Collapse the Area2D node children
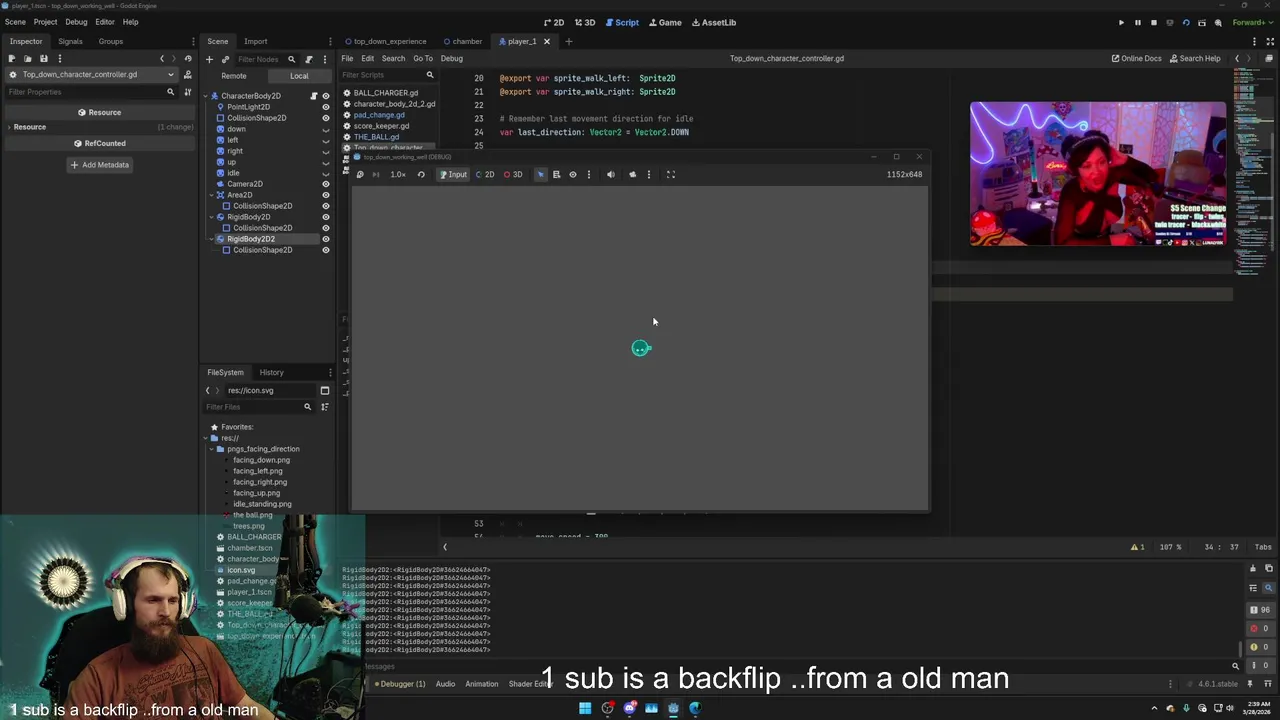The width and height of the screenshot is (1280, 720). pos(212,195)
